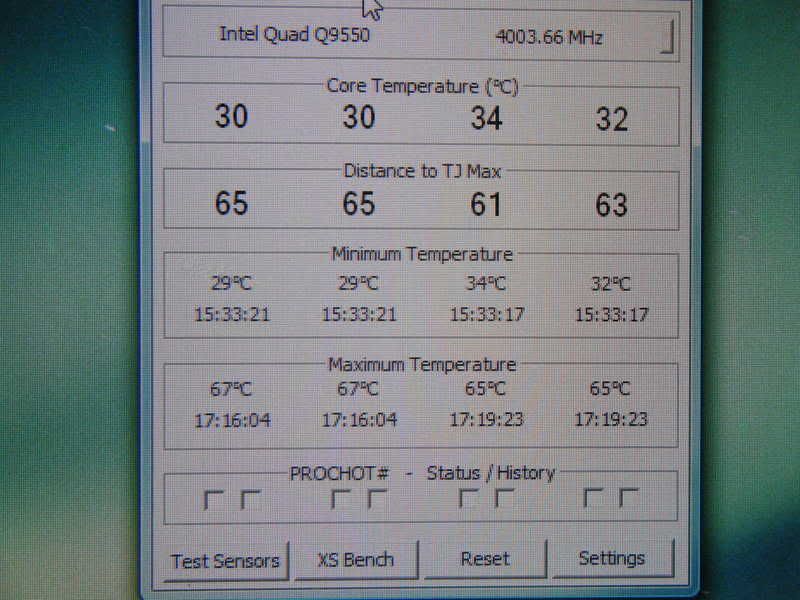Select first core's minimum temperature 29°C
The width and height of the screenshot is (800, 600).
231,283
